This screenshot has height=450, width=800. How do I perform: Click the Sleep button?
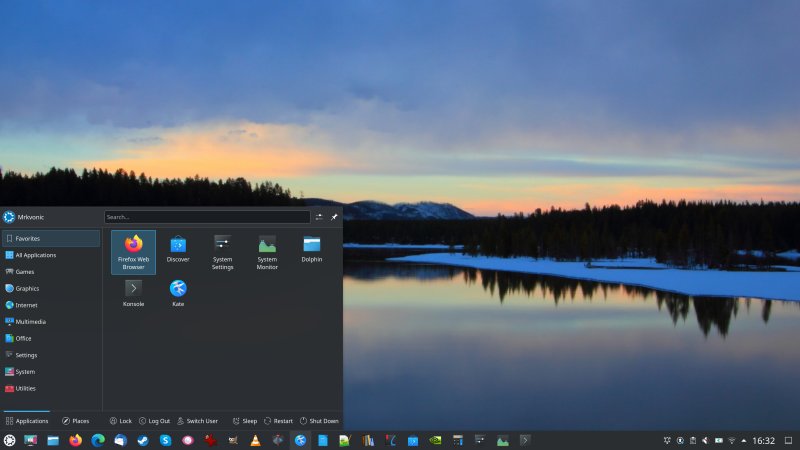(244, 421)
